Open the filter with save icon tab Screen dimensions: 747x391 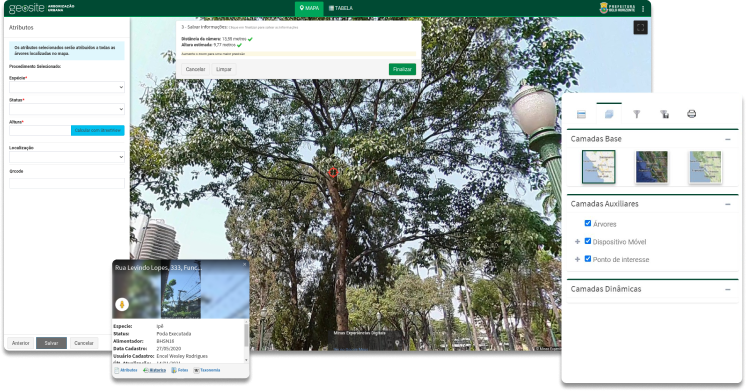click(x=664, y=114)
